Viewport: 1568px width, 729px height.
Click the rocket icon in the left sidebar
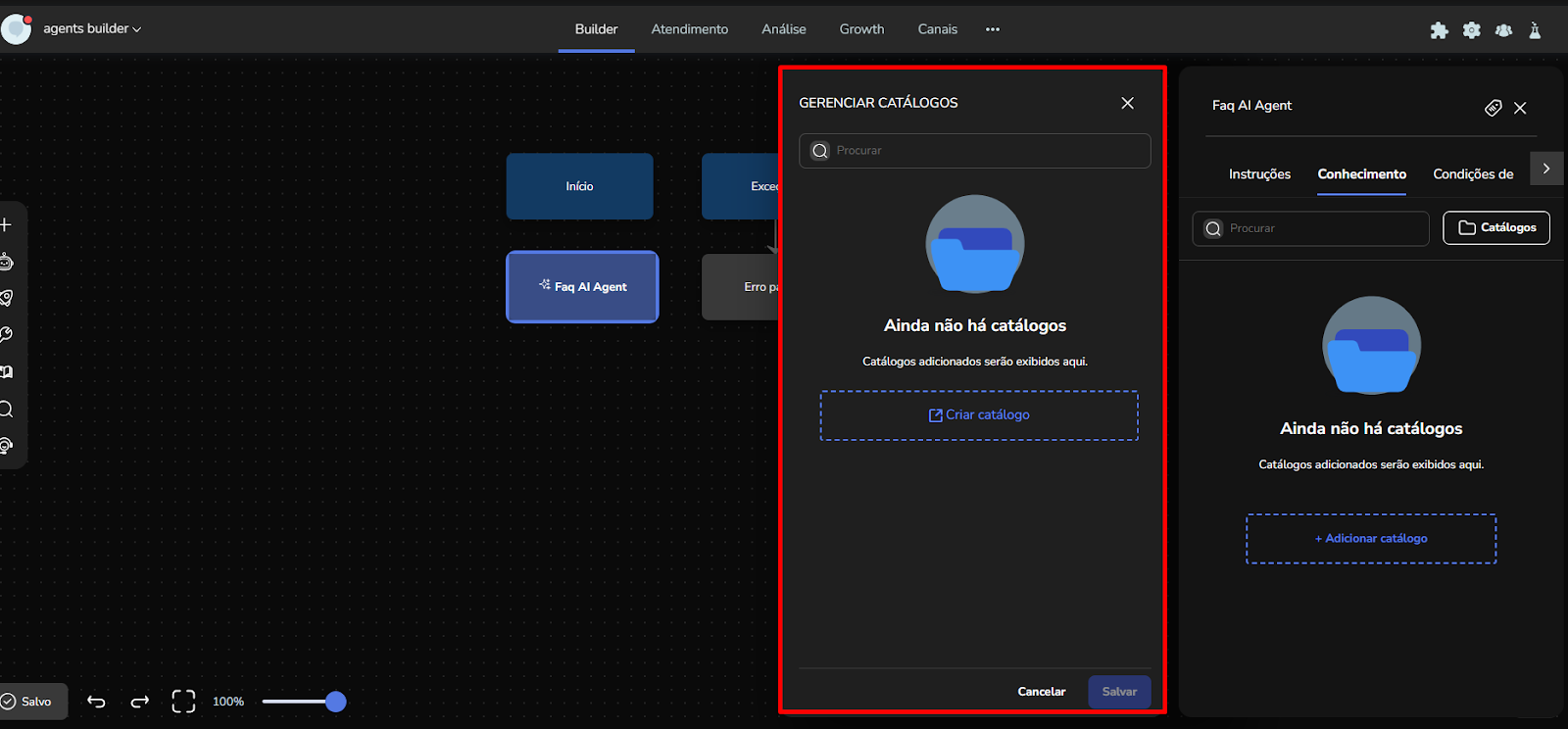[x=7, y=298]
